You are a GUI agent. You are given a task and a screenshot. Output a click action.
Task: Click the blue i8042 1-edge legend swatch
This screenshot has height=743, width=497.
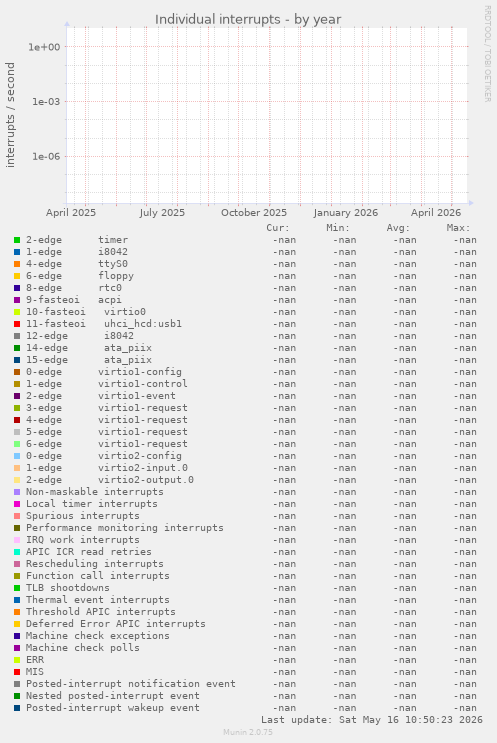coord(17,252)
